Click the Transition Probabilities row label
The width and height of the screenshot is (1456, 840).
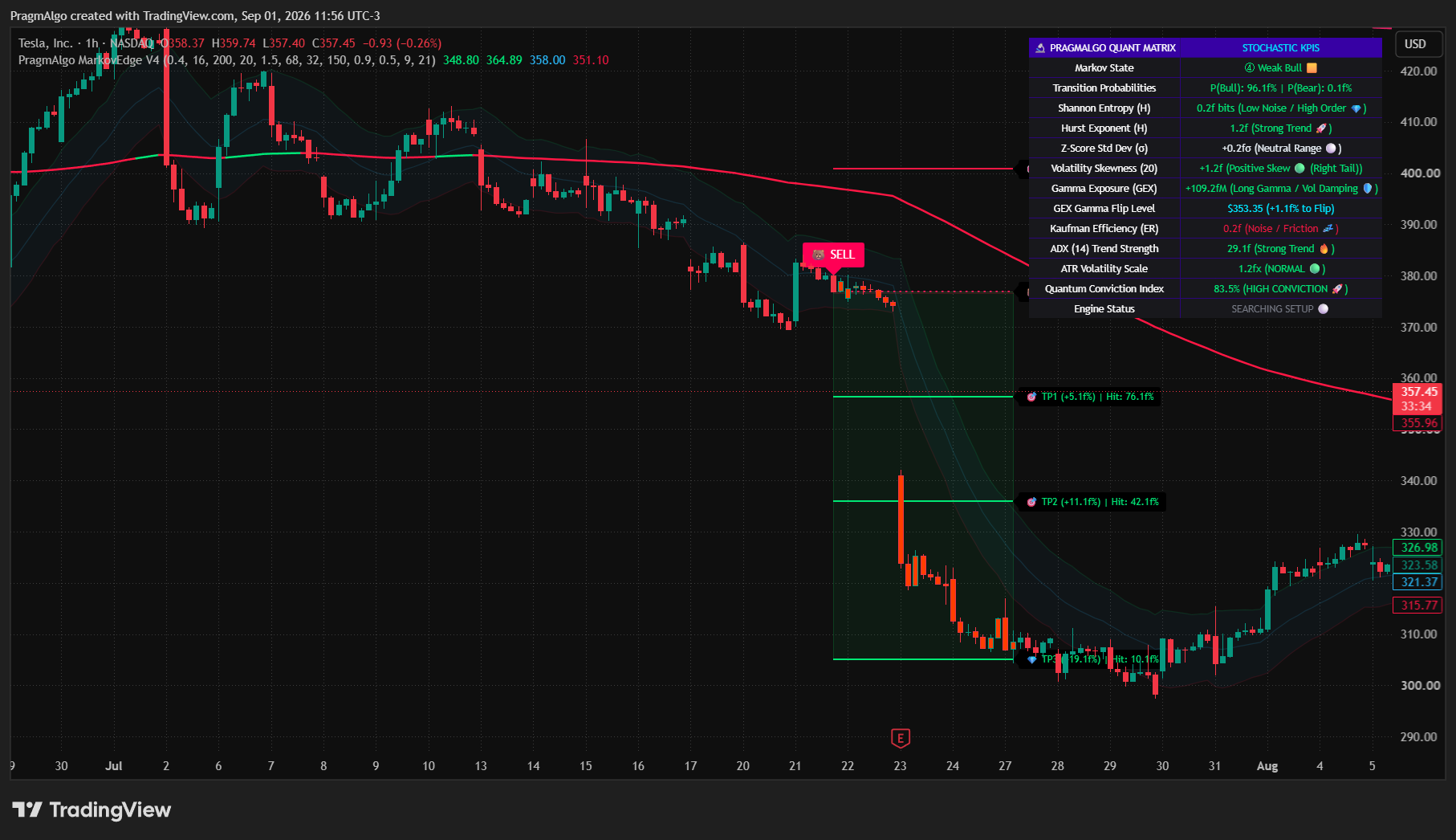pos(1104,88)
